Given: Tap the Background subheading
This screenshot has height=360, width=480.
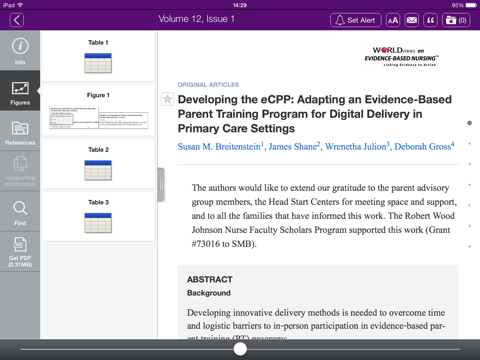Looking at the screenshot, I should 209,293.
